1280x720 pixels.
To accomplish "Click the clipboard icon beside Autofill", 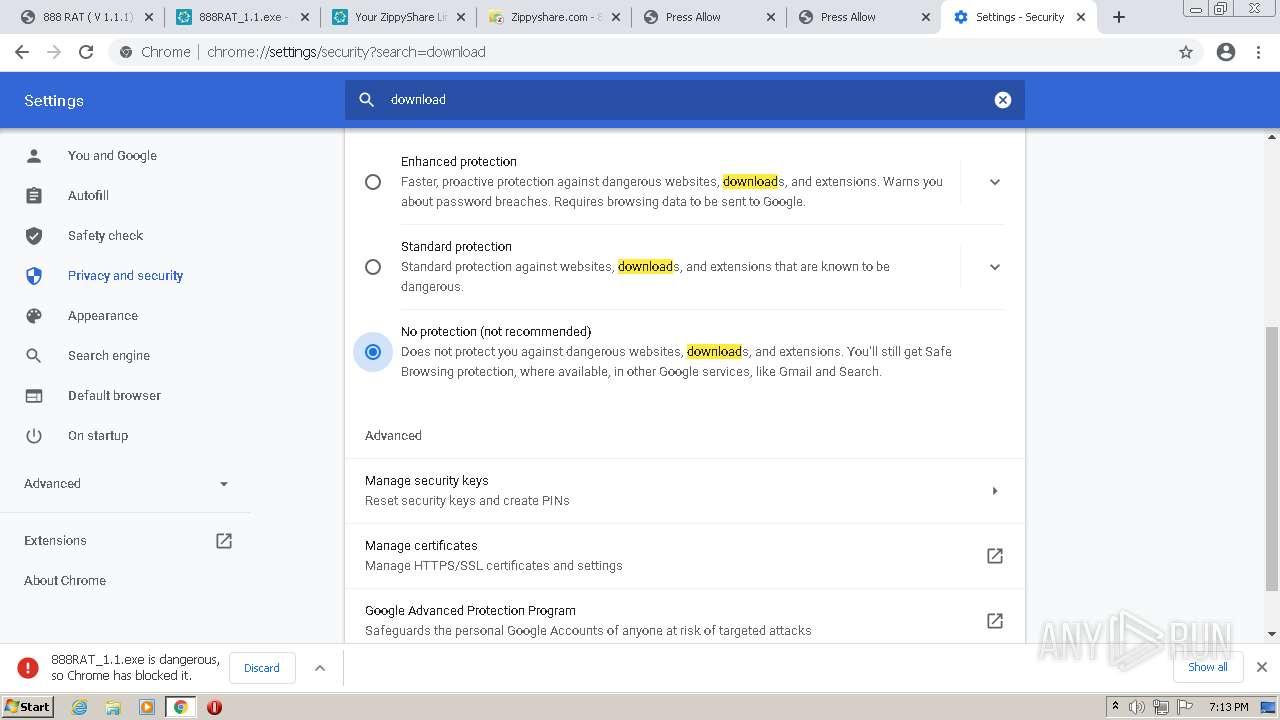I will tap(34, 196).
